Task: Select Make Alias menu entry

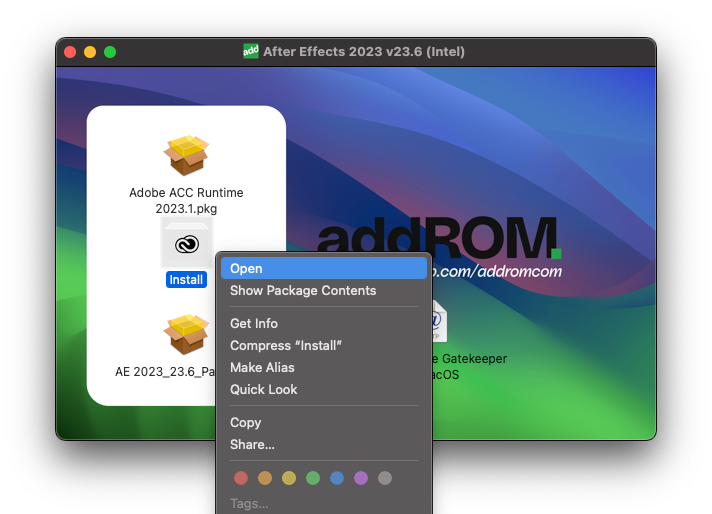Action: (x=324, y=367)
